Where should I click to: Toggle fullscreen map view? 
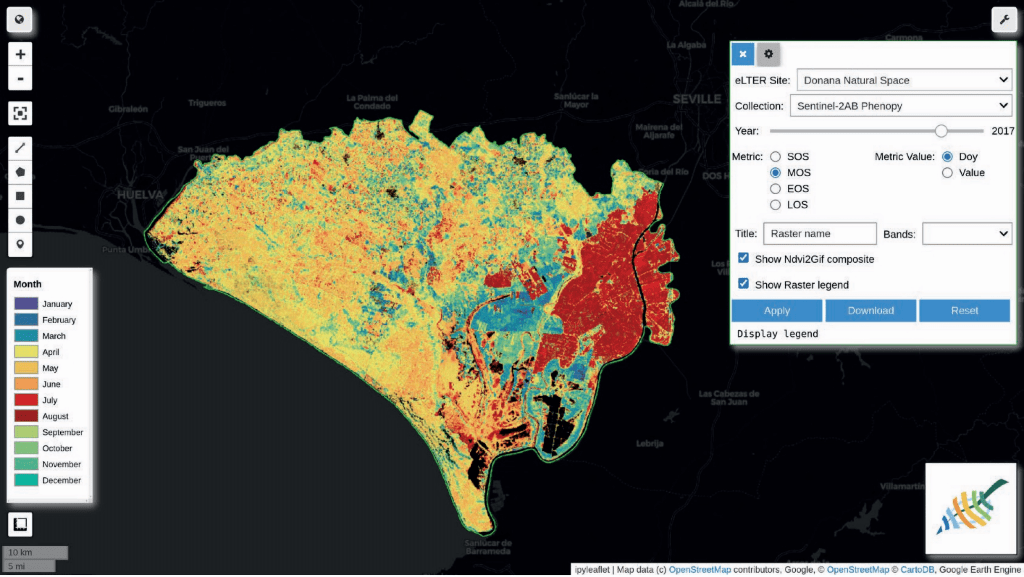click(x=20, y=114)
